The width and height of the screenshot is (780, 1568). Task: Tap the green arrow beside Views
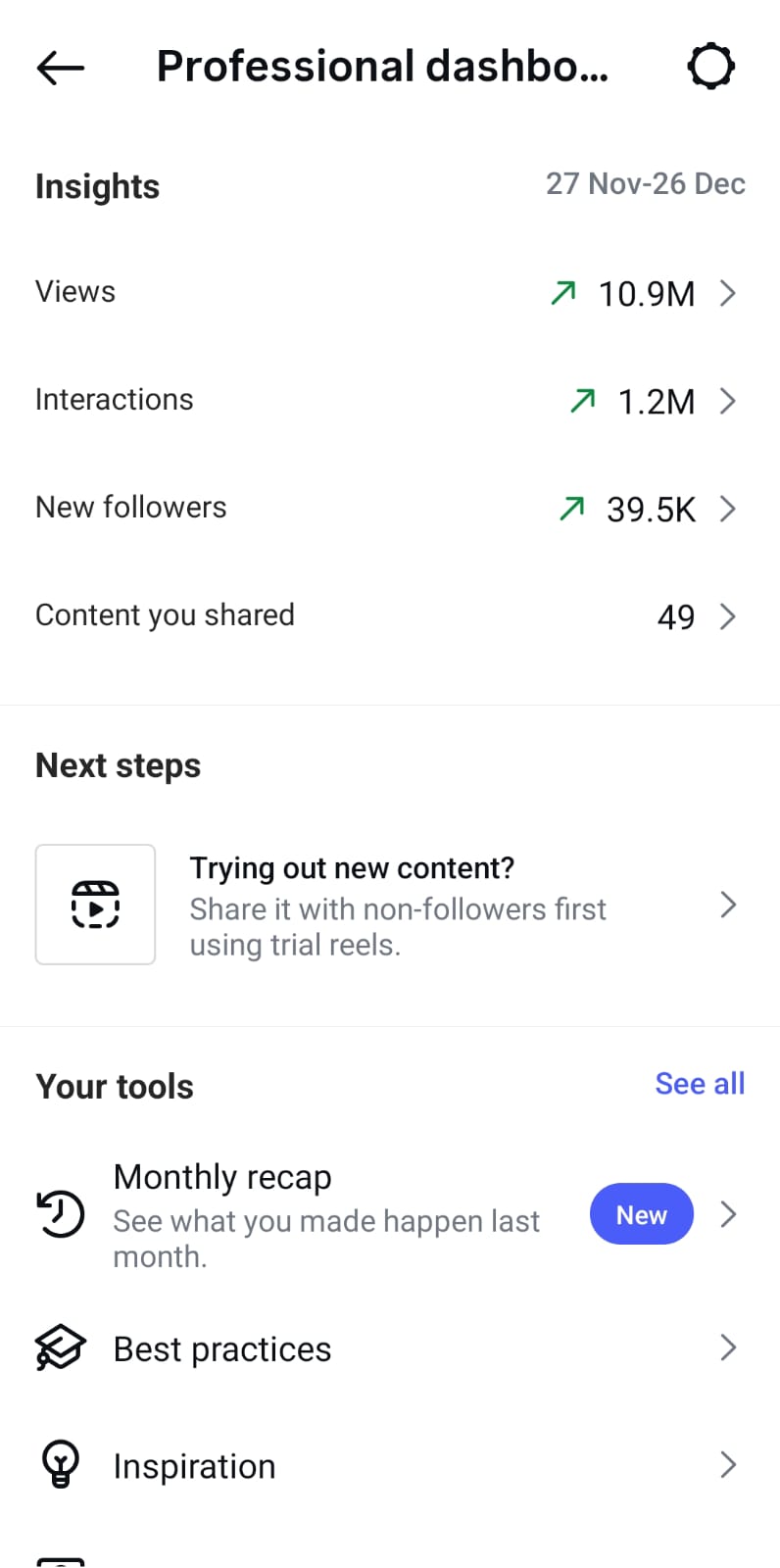point(563,292)
